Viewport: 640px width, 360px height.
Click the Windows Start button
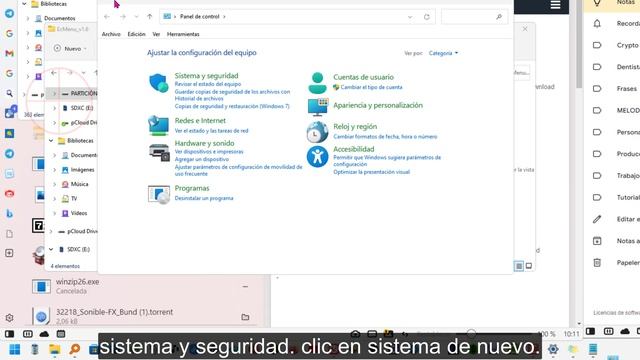(15, 350)
